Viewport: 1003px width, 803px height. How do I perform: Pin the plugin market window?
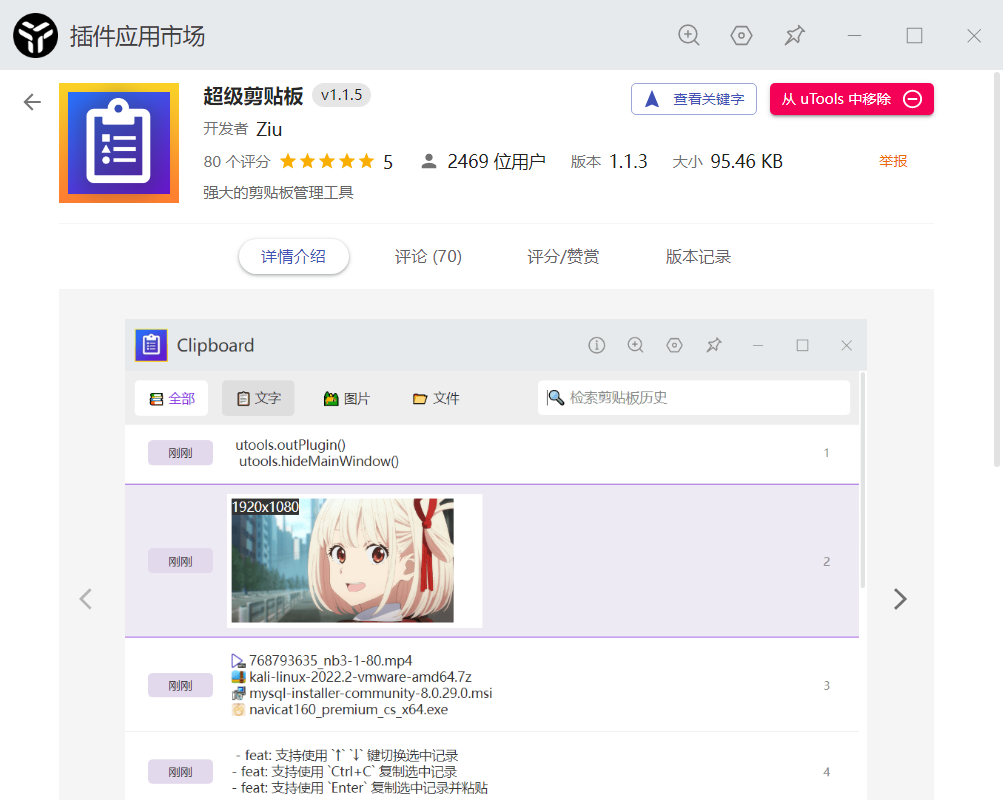(x=794, y=35)
